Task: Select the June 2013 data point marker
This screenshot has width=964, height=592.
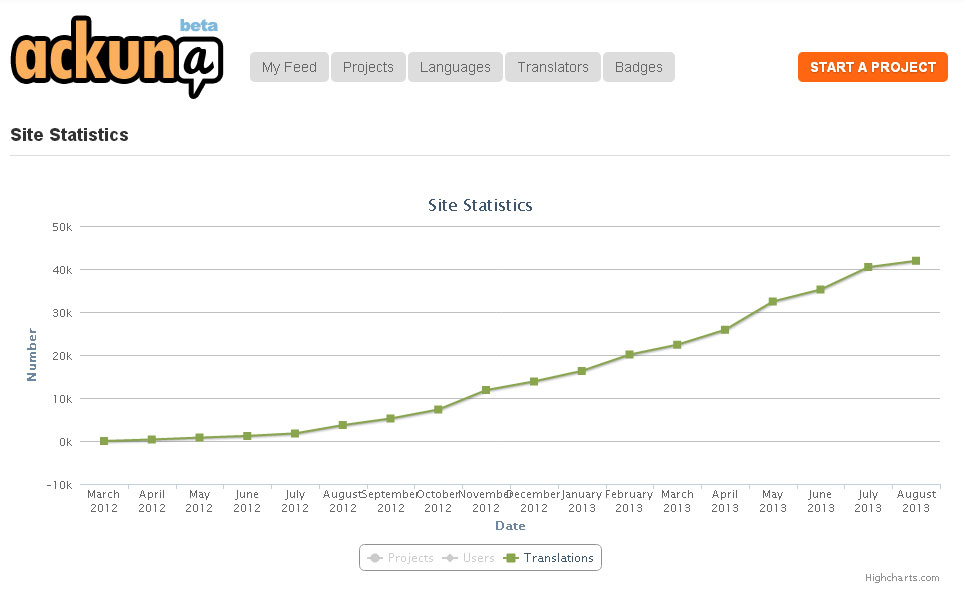Action: (x=820, y=290)
